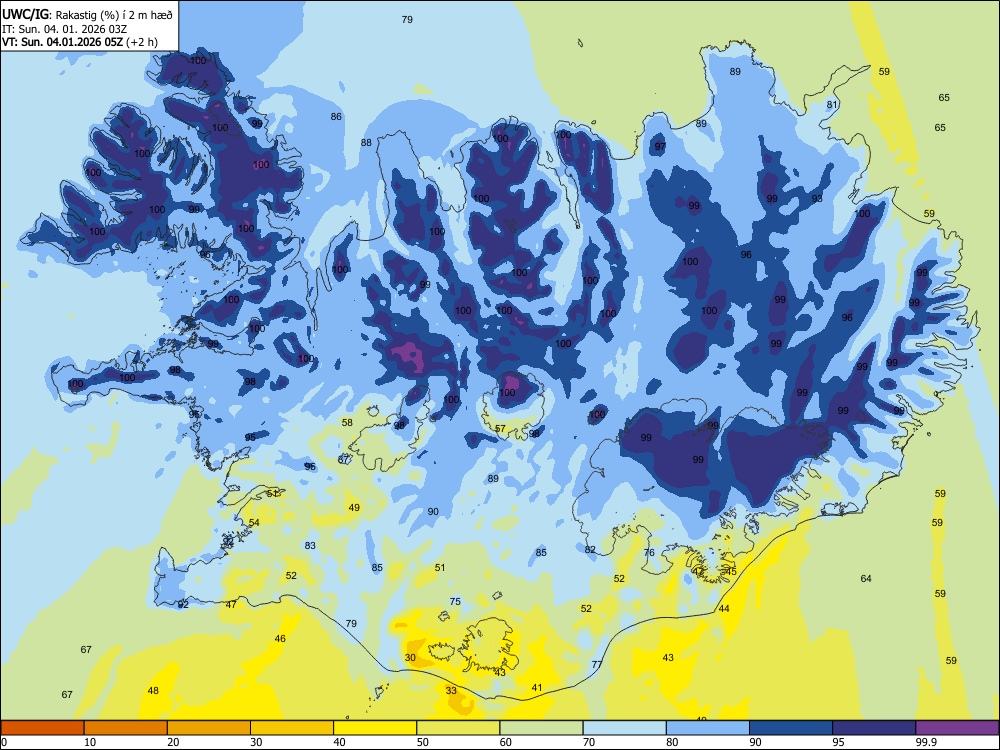Click the humidity value 33 near south coast
The width and height of the screenshot is (1000, 750).
[451, 691]
